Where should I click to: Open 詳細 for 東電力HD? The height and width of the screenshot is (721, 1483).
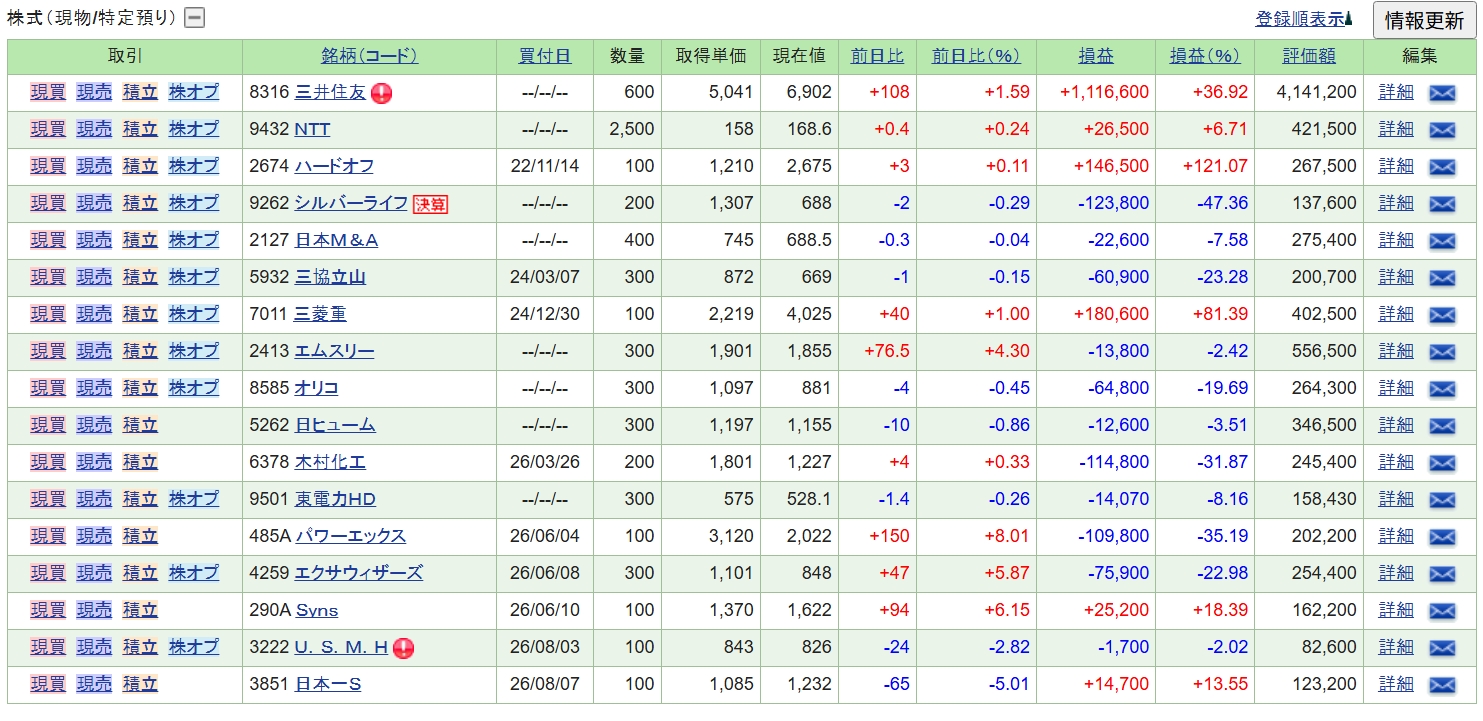coord(1396,499)
